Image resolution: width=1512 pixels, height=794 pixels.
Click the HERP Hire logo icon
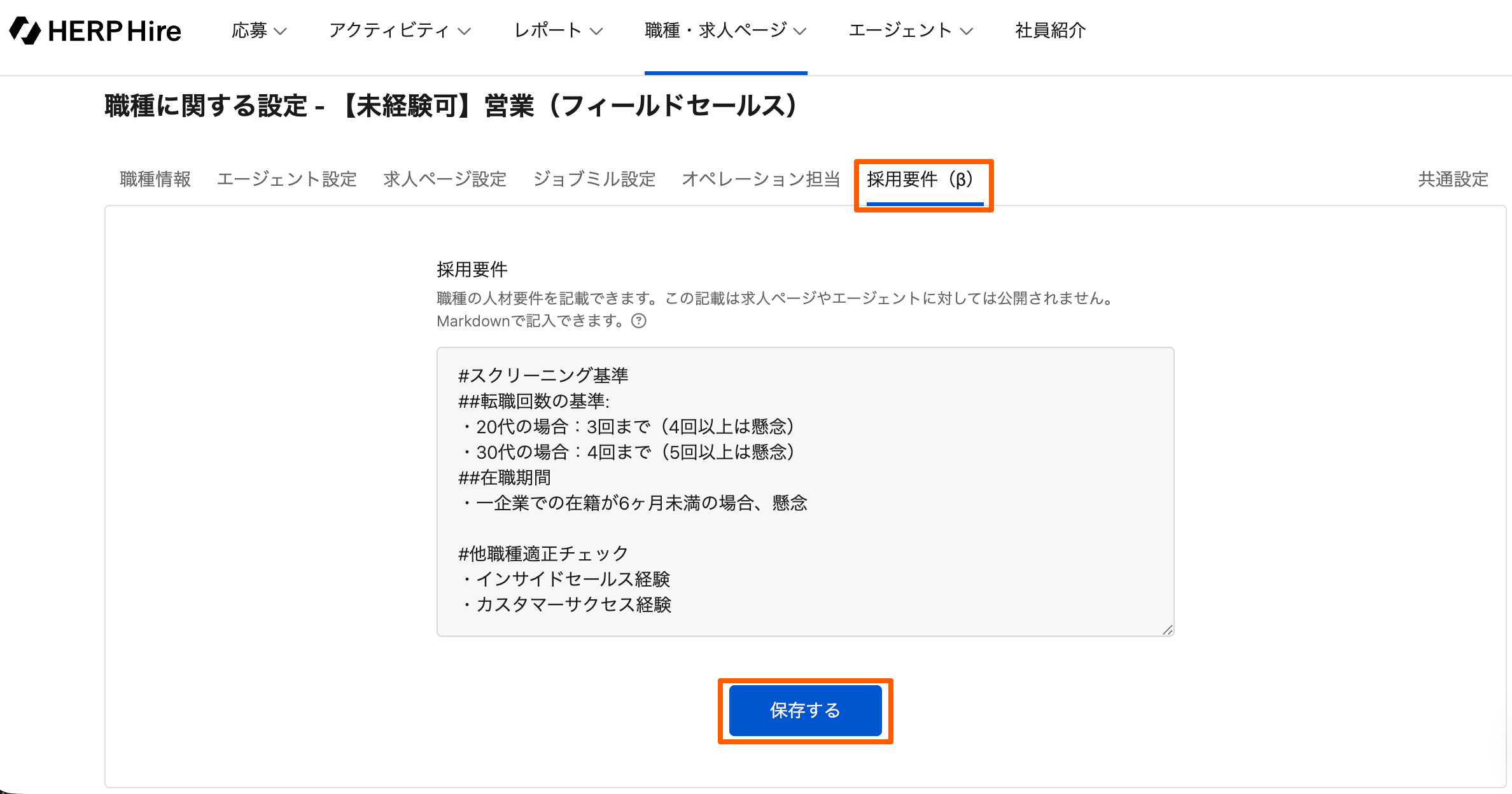click(x=25, y=31)
